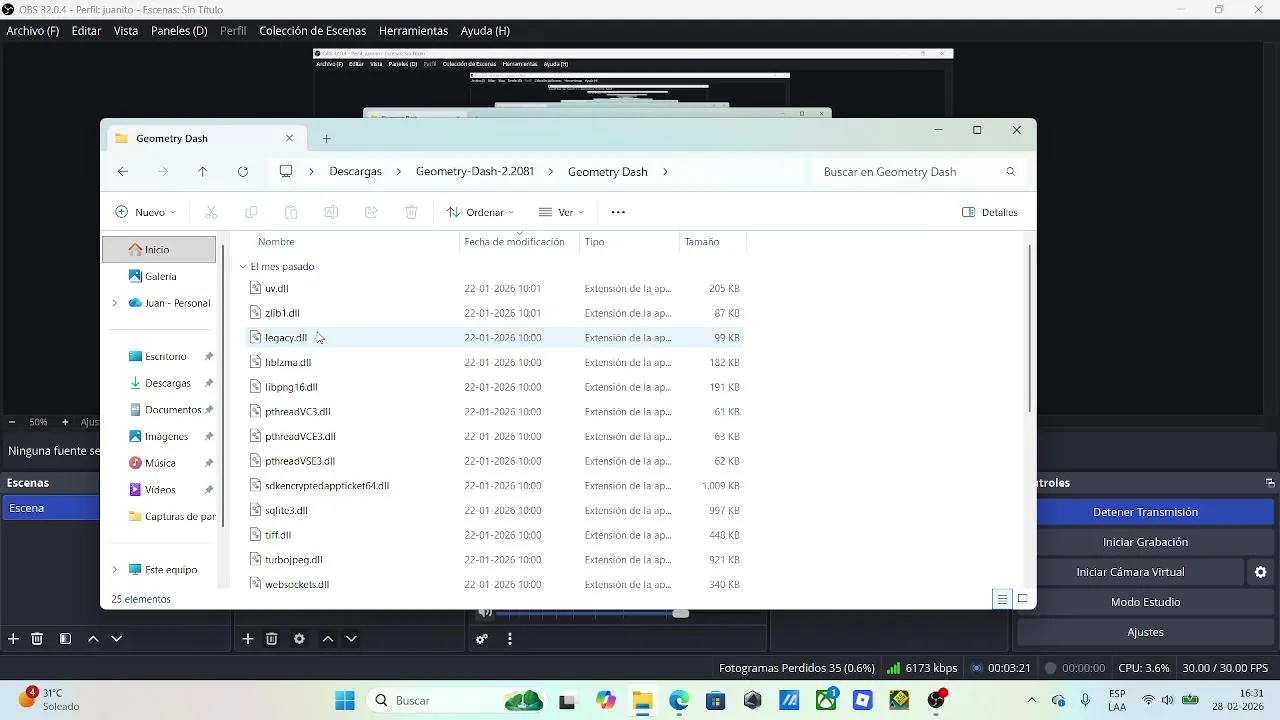Go to Descargas in the breadcrumb
1280x720 pixels.
[x=355, y=172]
